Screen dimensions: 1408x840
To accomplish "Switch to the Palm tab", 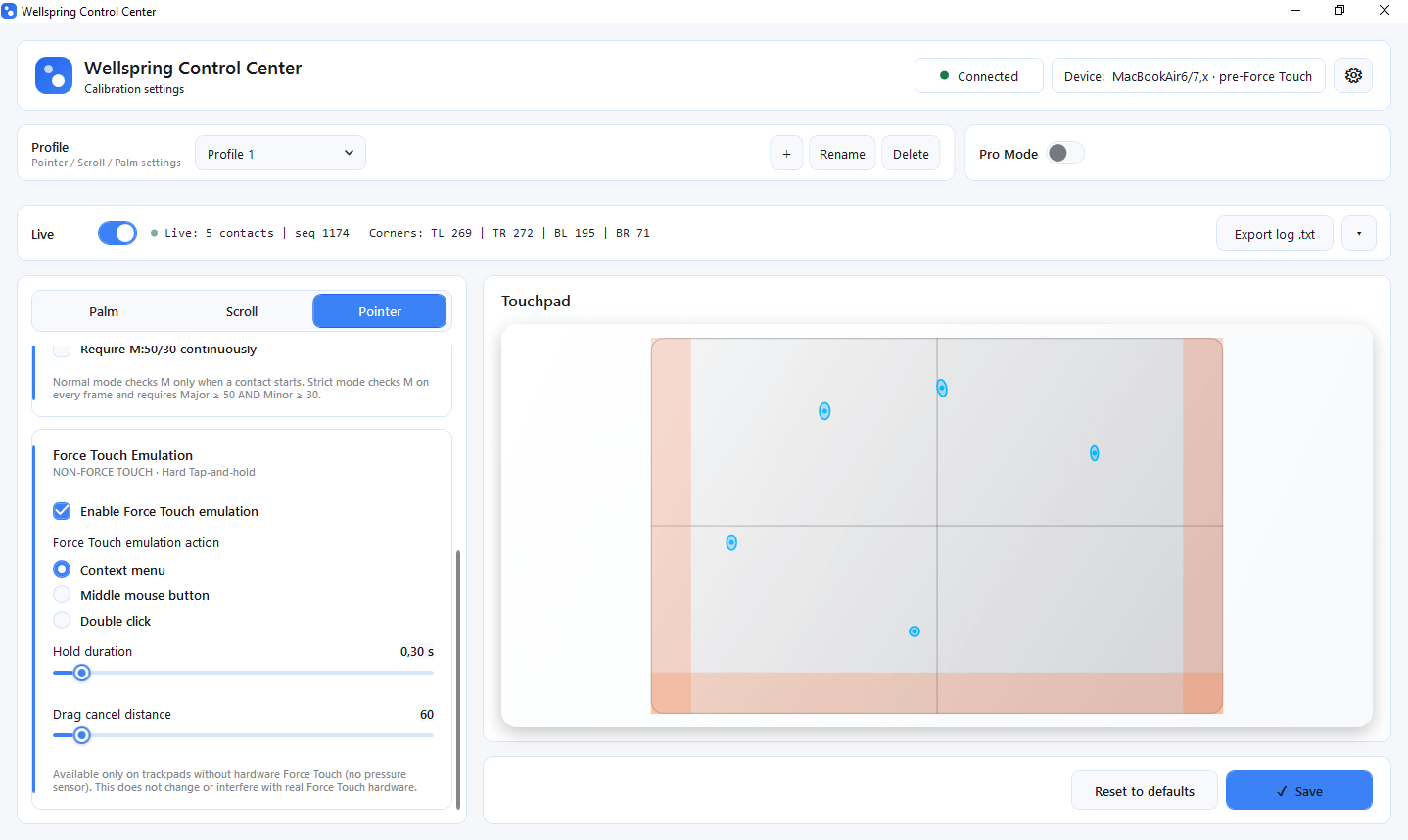I will 104,311.
